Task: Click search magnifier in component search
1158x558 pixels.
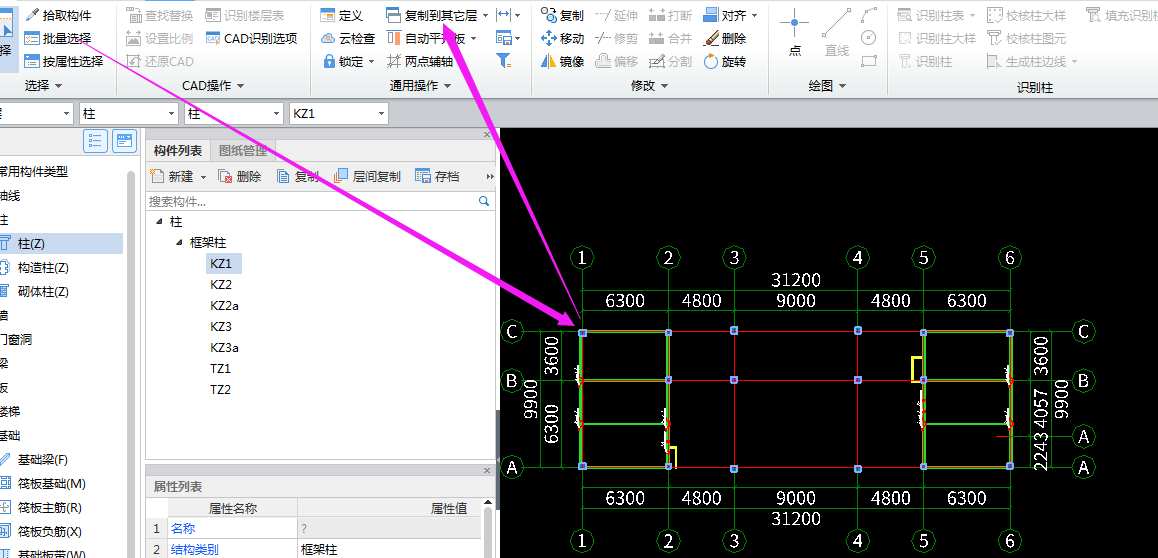Action: tap(484, 201)
